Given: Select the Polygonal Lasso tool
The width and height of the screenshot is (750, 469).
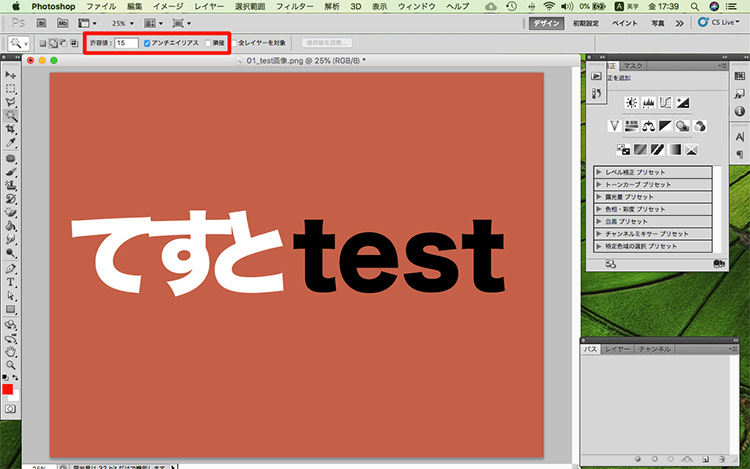Looking at the screenshot, I should point(11,102).
